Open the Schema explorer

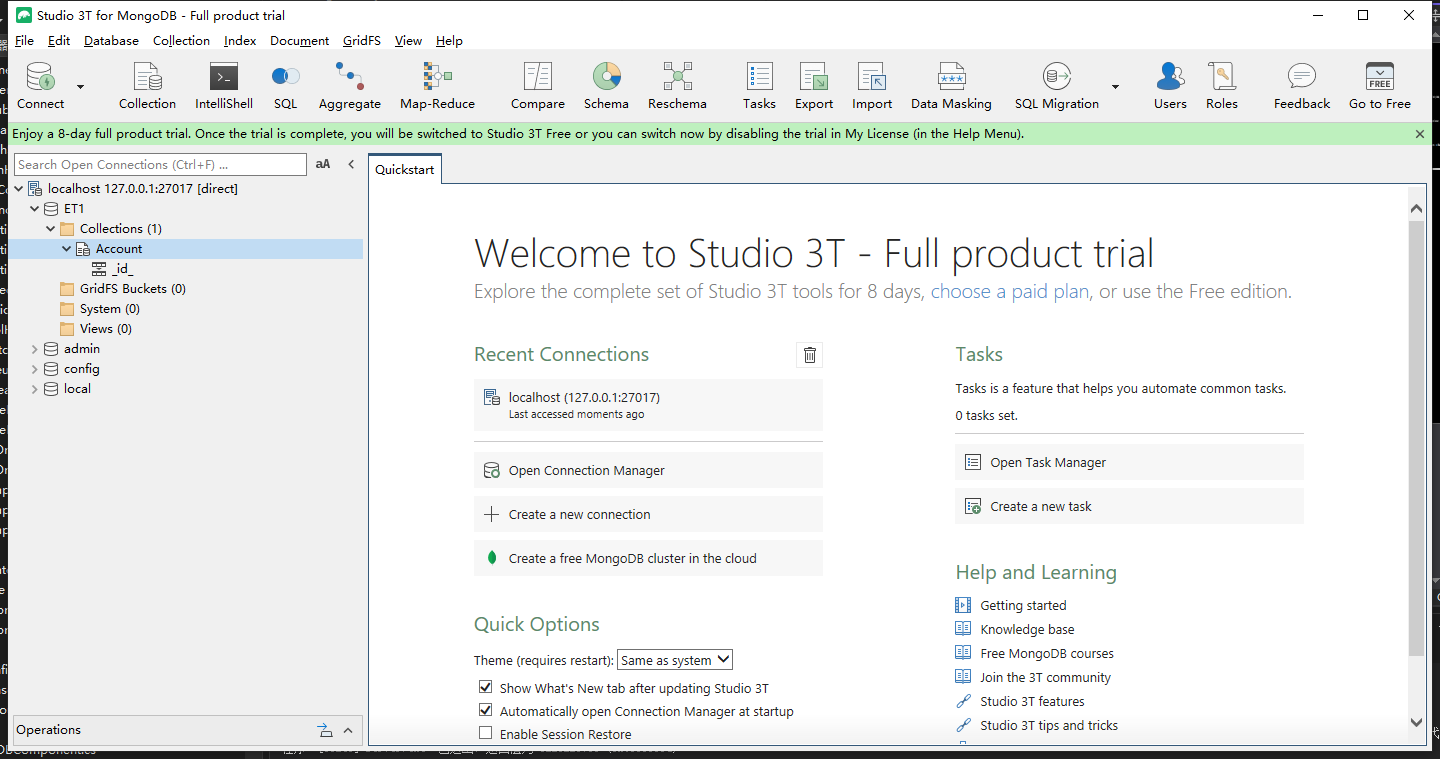[606, 86]
